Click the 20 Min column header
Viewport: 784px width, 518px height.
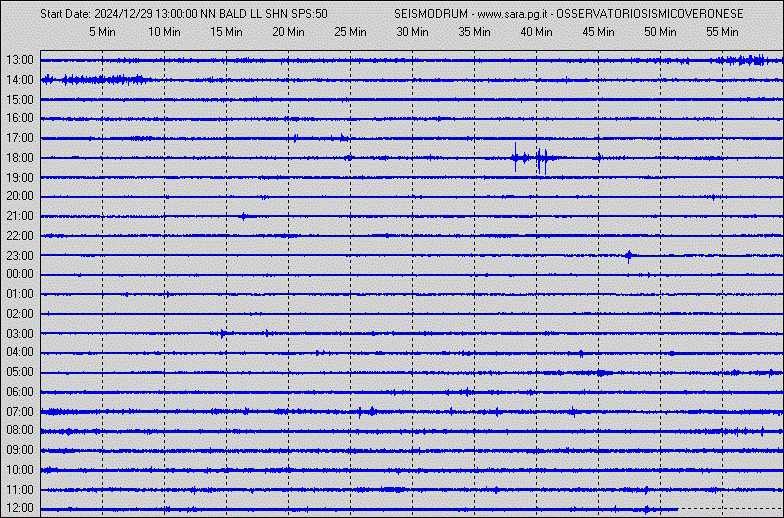[288, 32]
